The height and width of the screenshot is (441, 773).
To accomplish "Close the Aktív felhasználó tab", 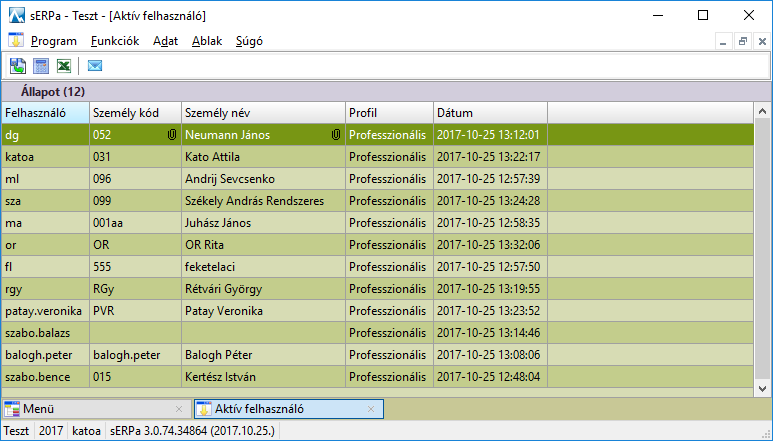I will (371, 409).
